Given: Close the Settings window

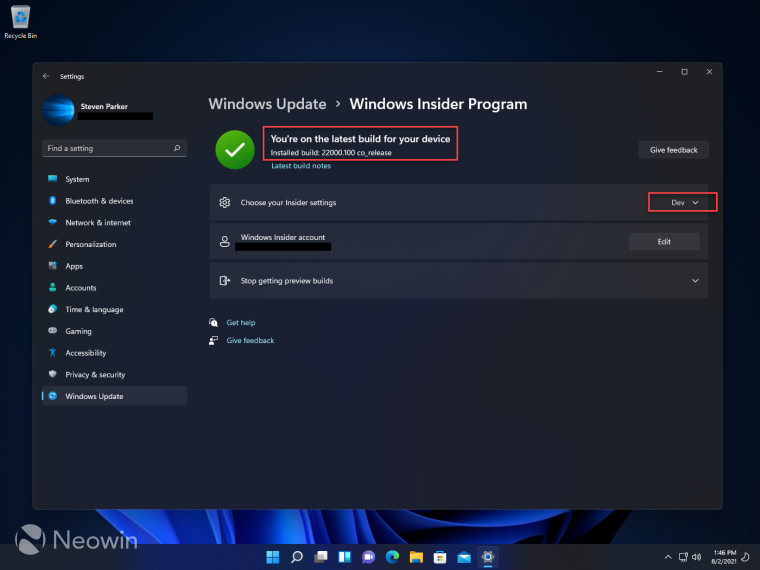Looking at the screenshot, I should pyautogui.click(x=709, y=72).
